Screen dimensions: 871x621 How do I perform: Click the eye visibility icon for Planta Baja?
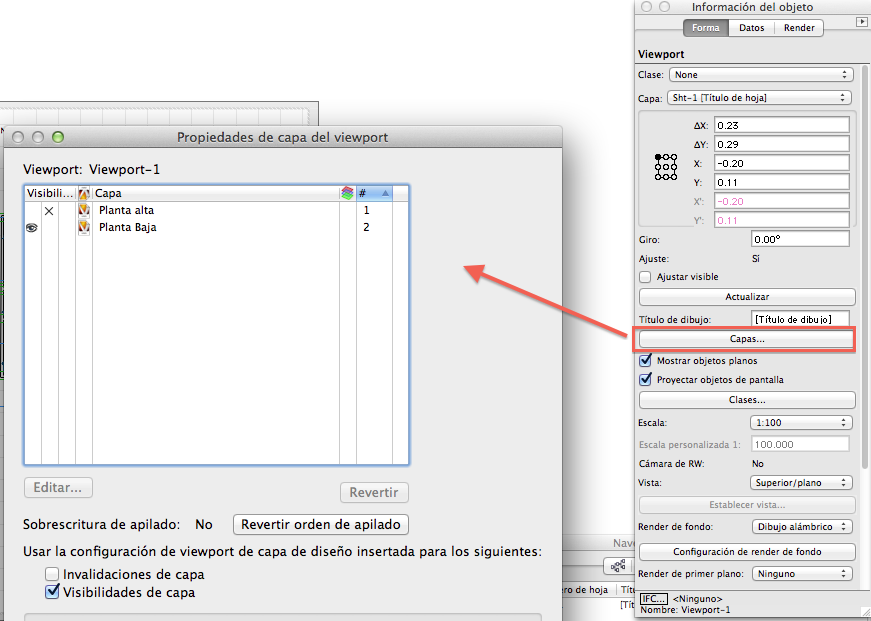click(32, 228)
